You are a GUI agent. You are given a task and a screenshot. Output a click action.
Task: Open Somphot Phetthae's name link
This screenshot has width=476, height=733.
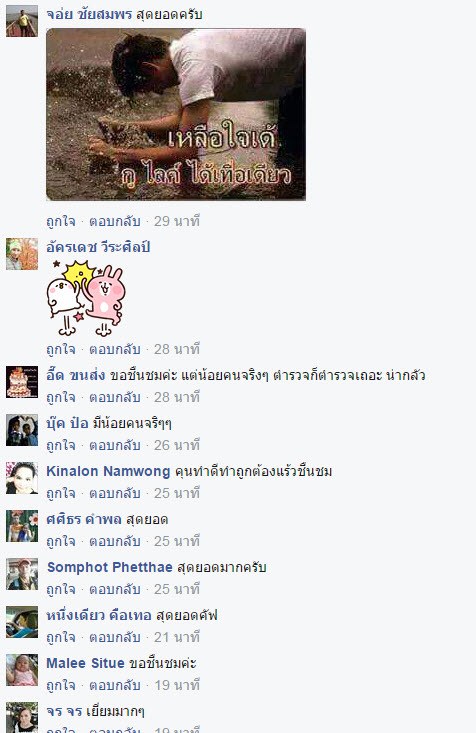pyautogui.click(x=110, y=567)
